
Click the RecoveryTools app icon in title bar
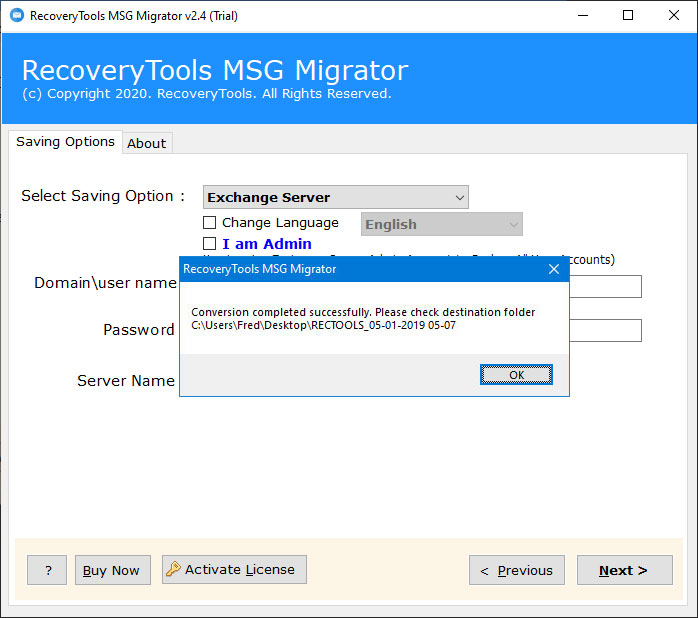[x=17, y=16]
